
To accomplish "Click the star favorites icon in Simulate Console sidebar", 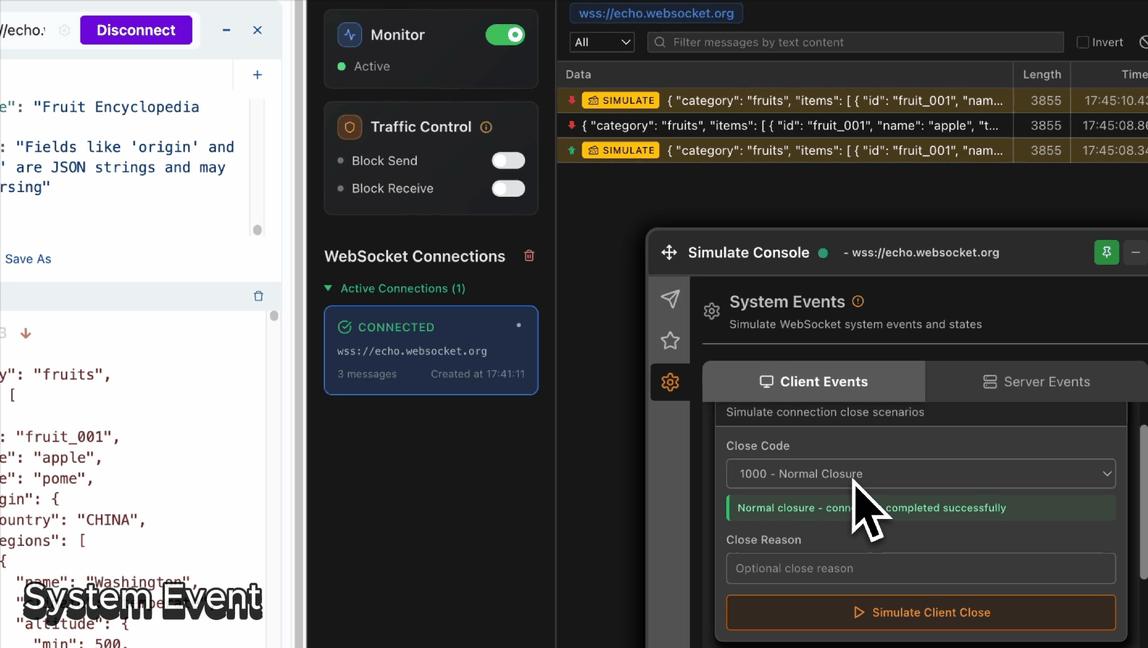I will [670, 340].
